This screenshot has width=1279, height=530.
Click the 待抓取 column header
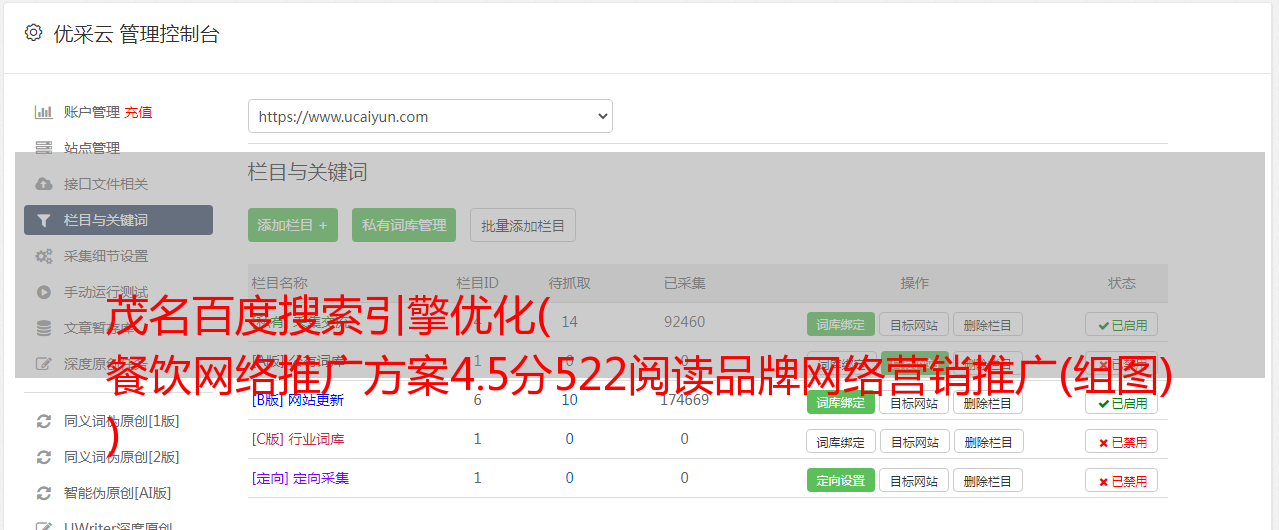[x=569, y=283]
